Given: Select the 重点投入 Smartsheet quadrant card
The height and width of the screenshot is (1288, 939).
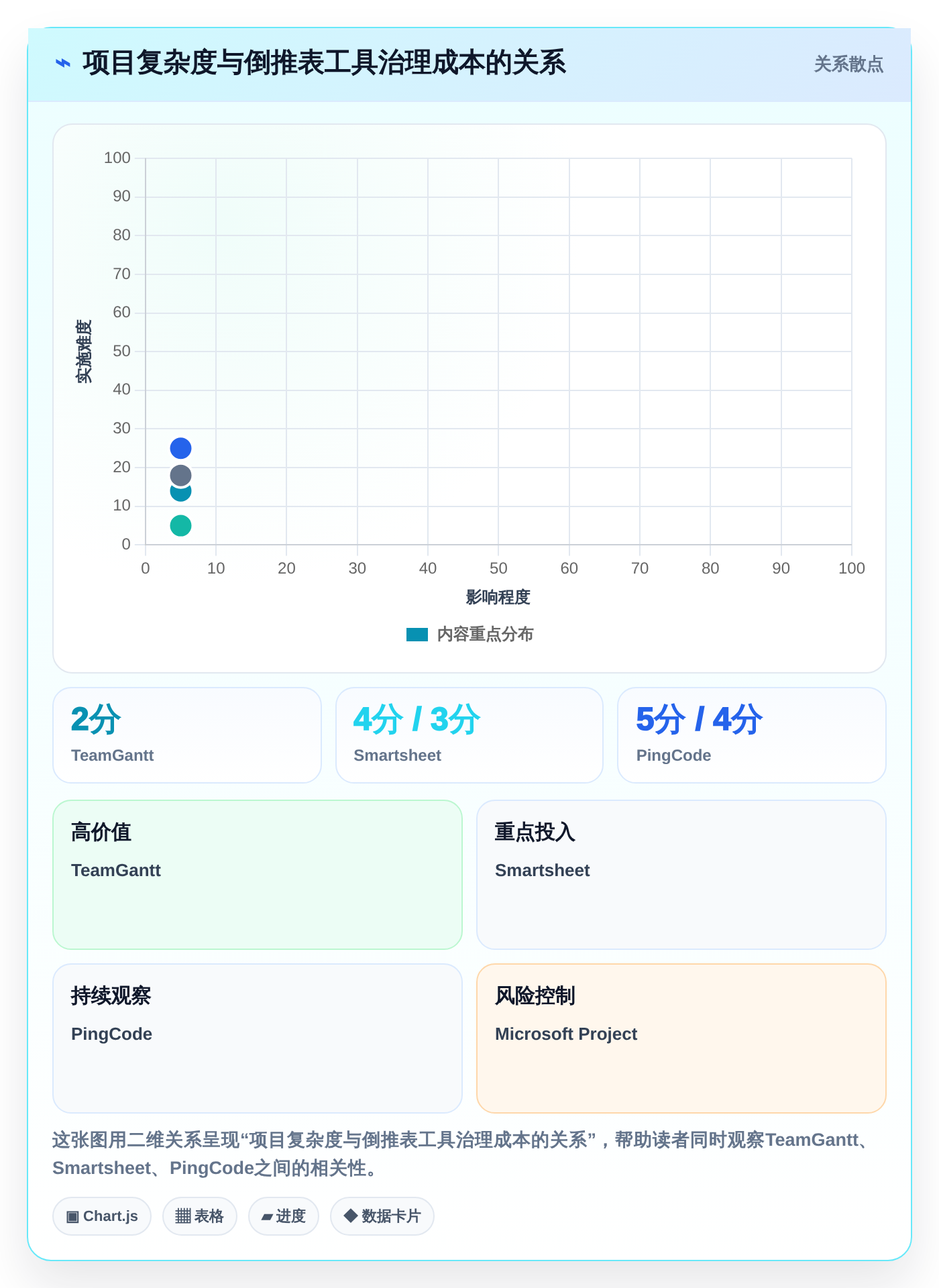Looking at the screenshot, I should pyautogui.click(x=681, y=875).
